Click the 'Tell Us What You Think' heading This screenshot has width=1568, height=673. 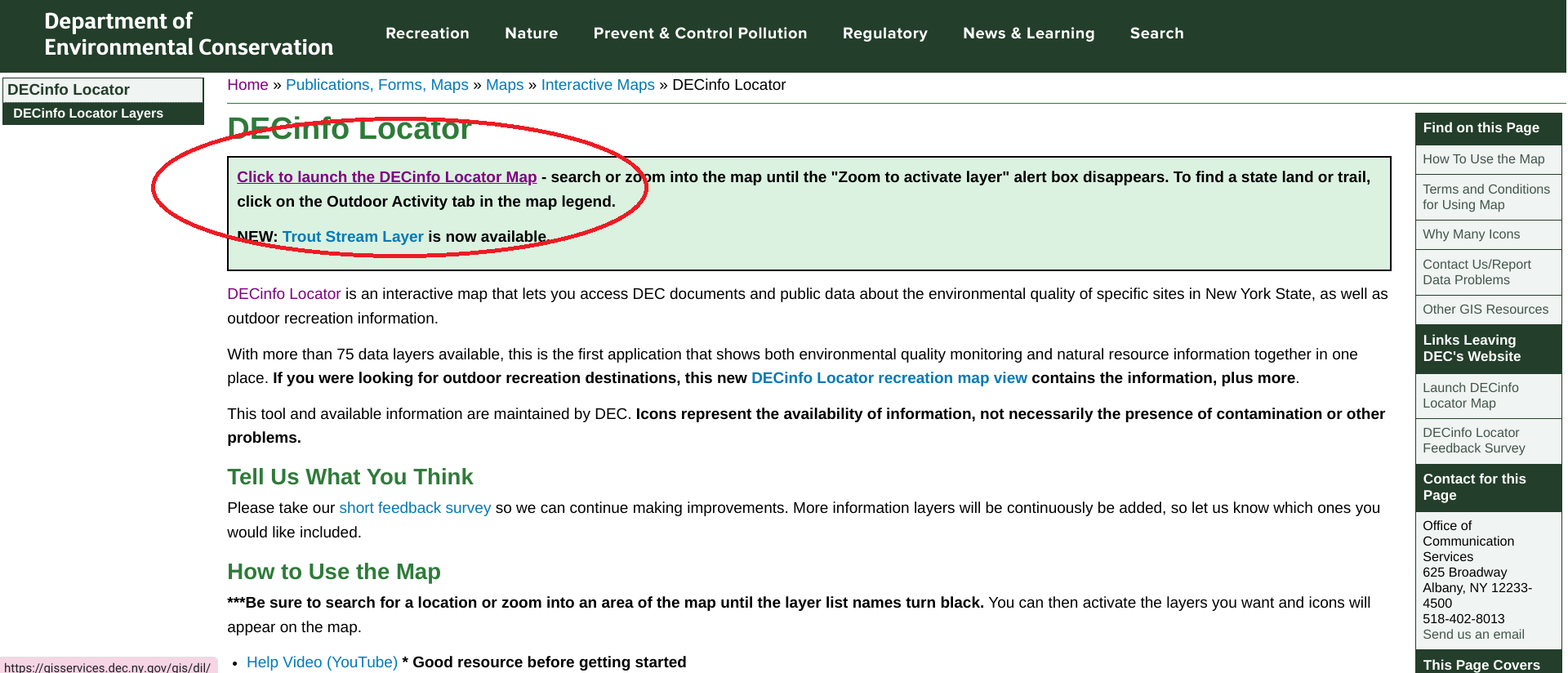(x=350, y=477)
